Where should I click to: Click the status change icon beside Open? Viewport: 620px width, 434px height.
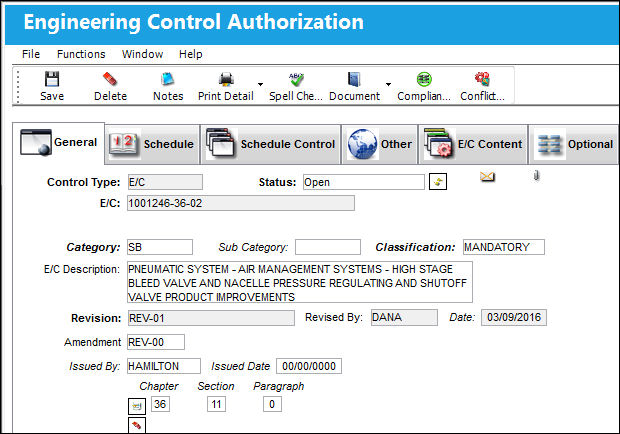pos(438,182)
